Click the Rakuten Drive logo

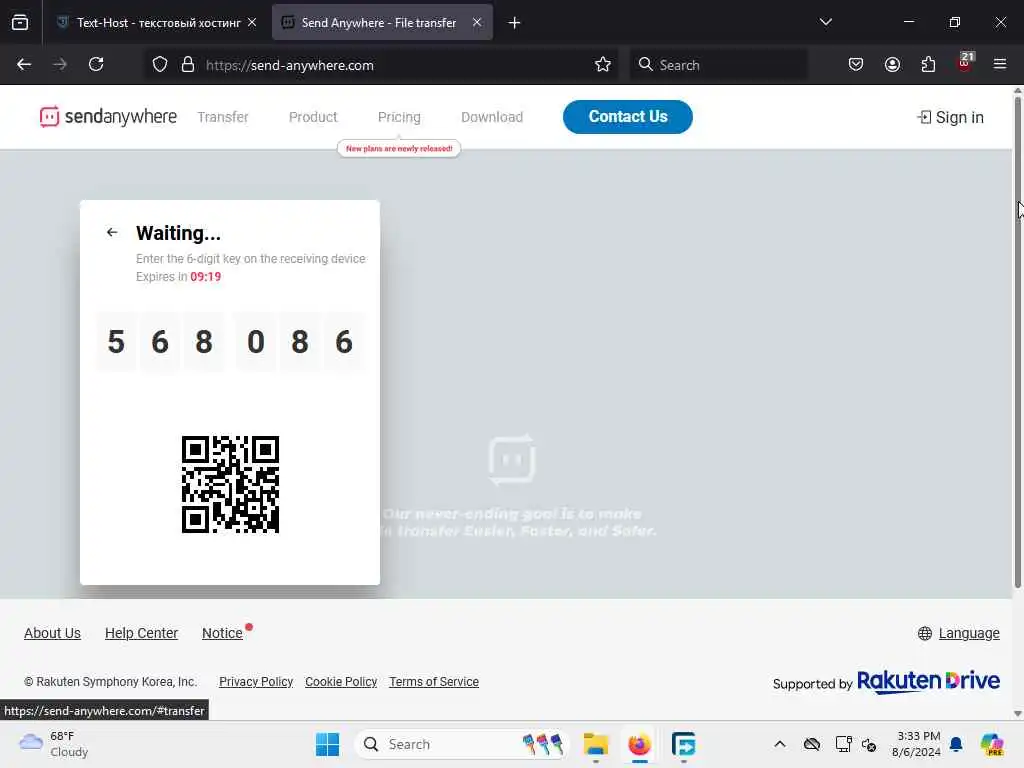click(928, 681)
